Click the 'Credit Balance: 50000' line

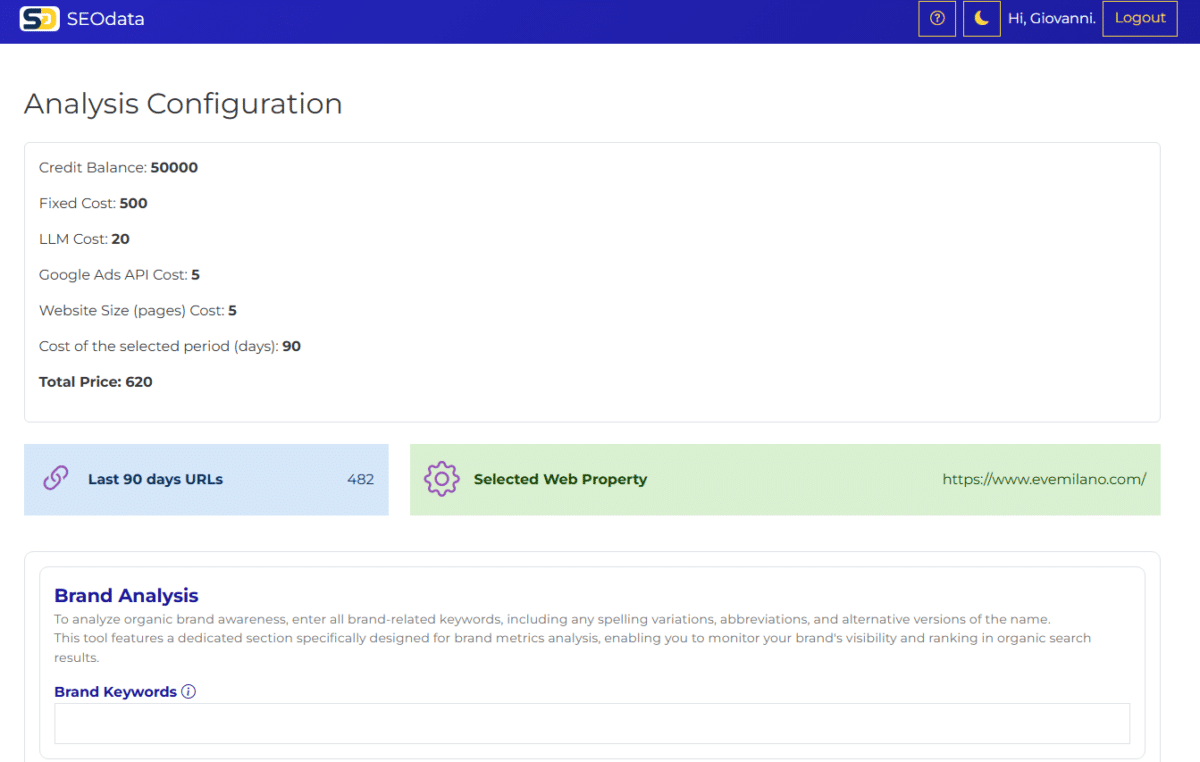[x=118, y=167]
